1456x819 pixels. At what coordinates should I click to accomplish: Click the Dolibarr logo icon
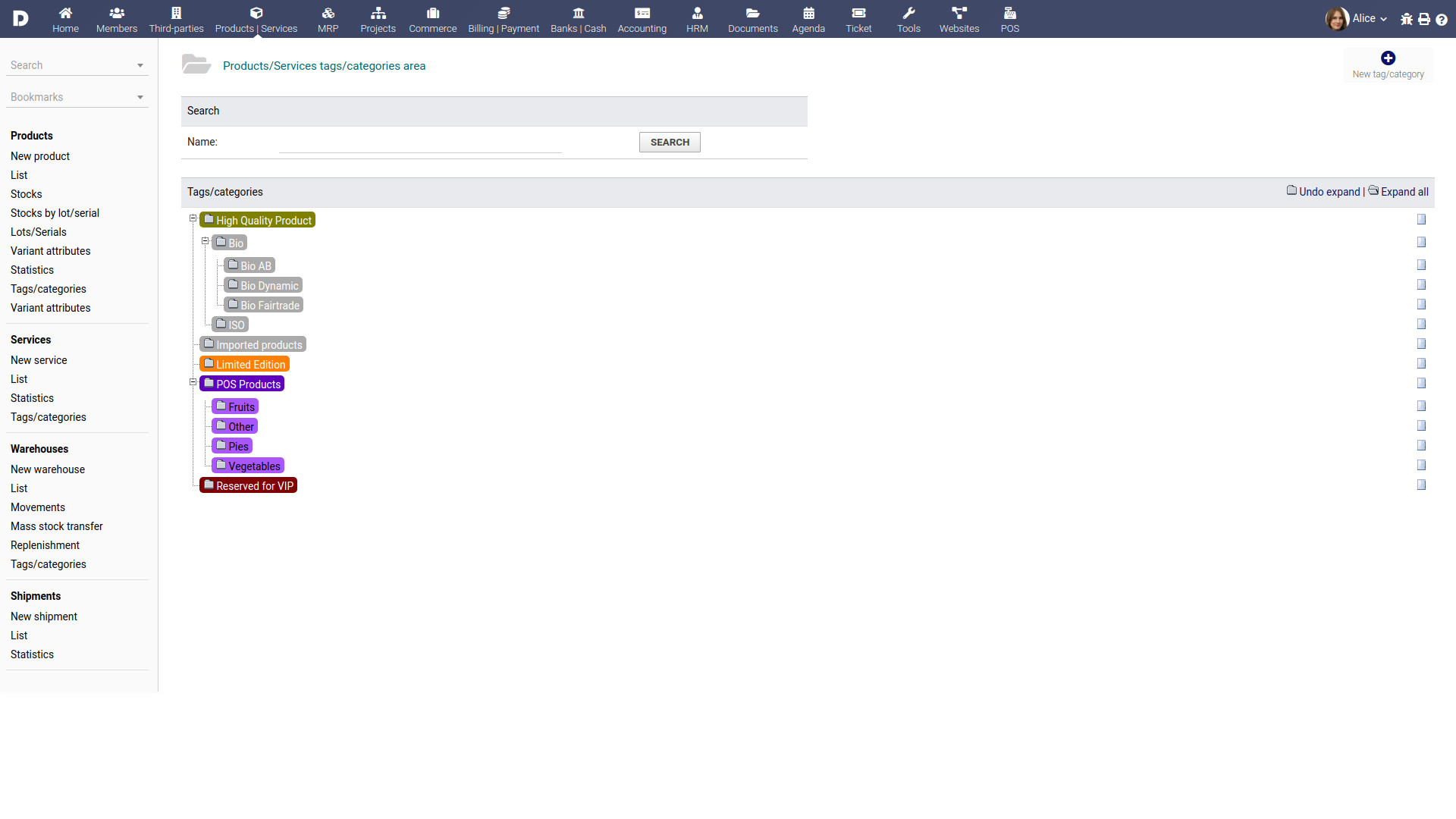point(20,18)
